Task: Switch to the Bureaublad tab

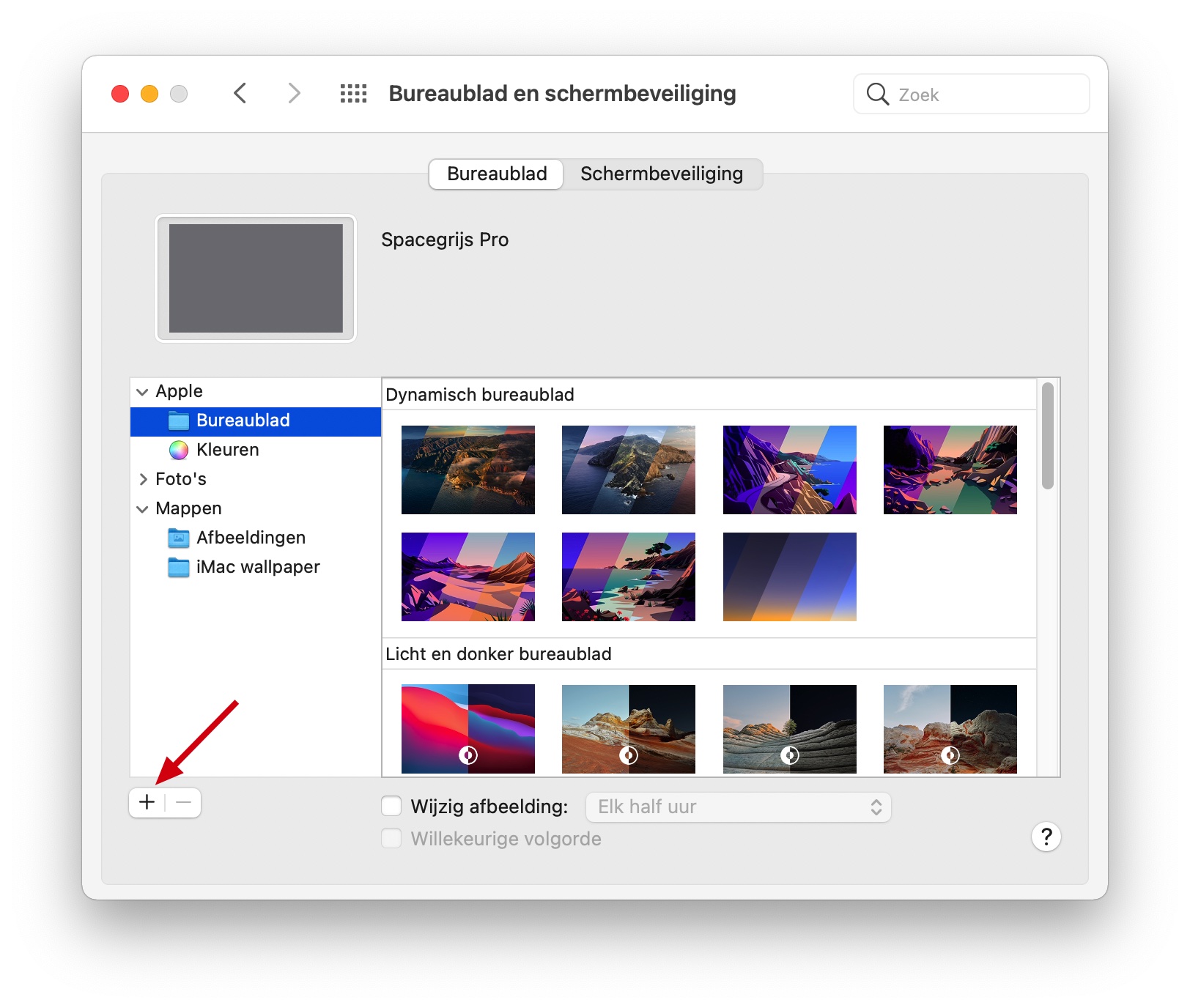Action: 497,174
